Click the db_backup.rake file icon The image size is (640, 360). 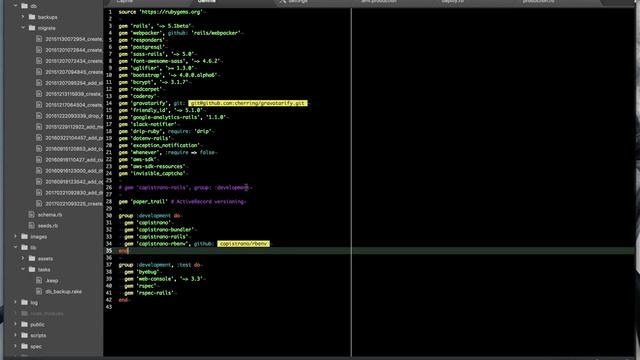tap(39, 291)
